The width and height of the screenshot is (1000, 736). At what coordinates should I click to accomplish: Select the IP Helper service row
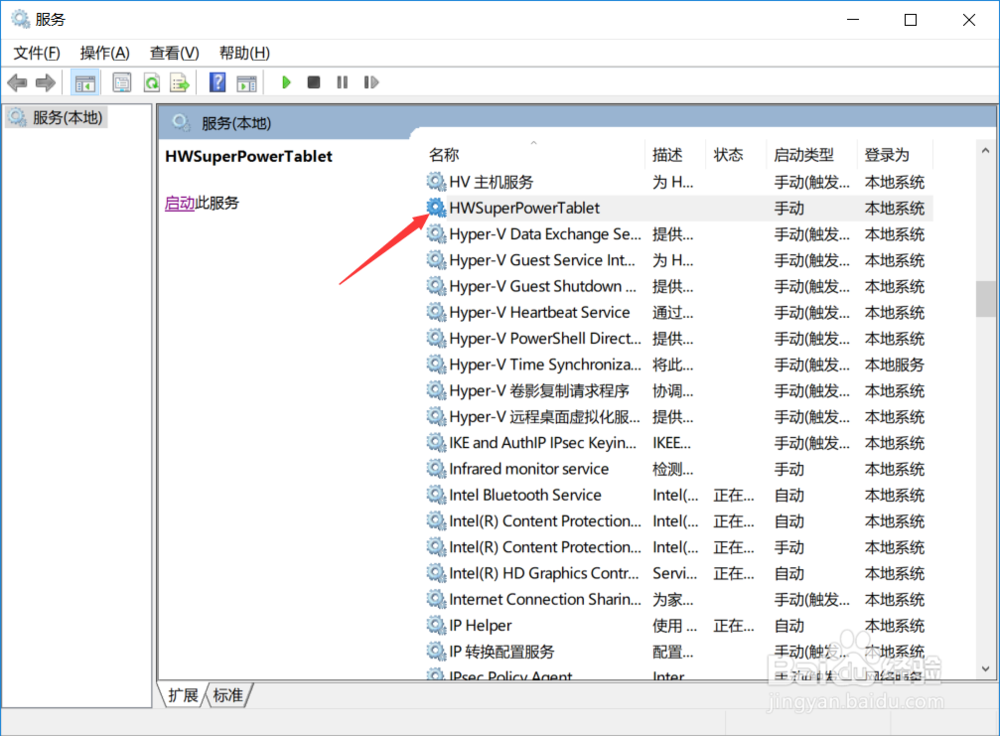[x=677, y=626]
